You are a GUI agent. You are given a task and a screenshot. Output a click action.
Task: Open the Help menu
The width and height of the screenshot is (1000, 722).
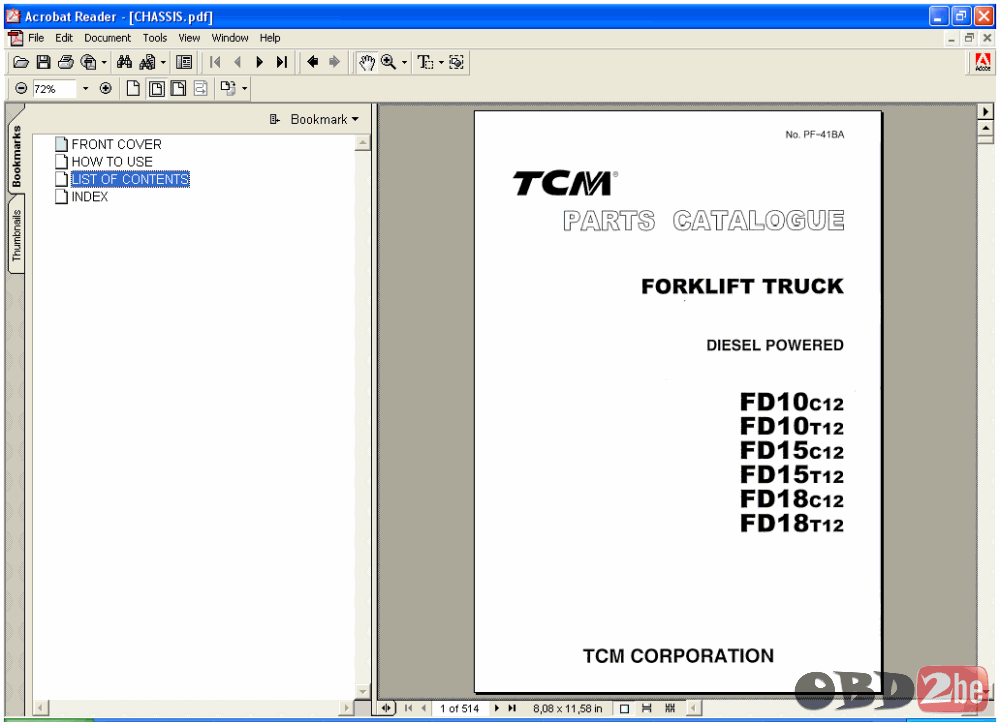pos(270,38)
